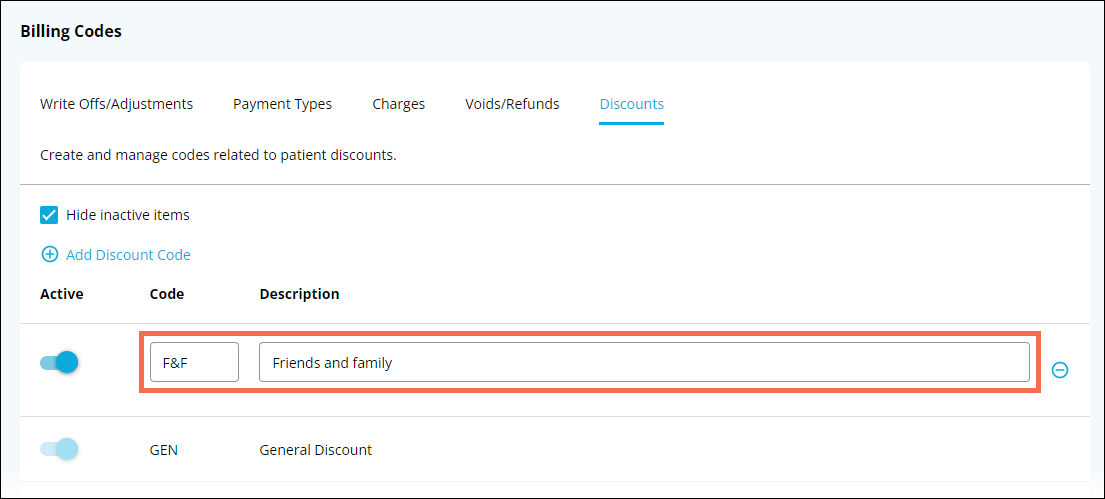The width and height of the screenshot is (1105, 499).
Task: Click the General Discount description
Action: pos(315,450)
